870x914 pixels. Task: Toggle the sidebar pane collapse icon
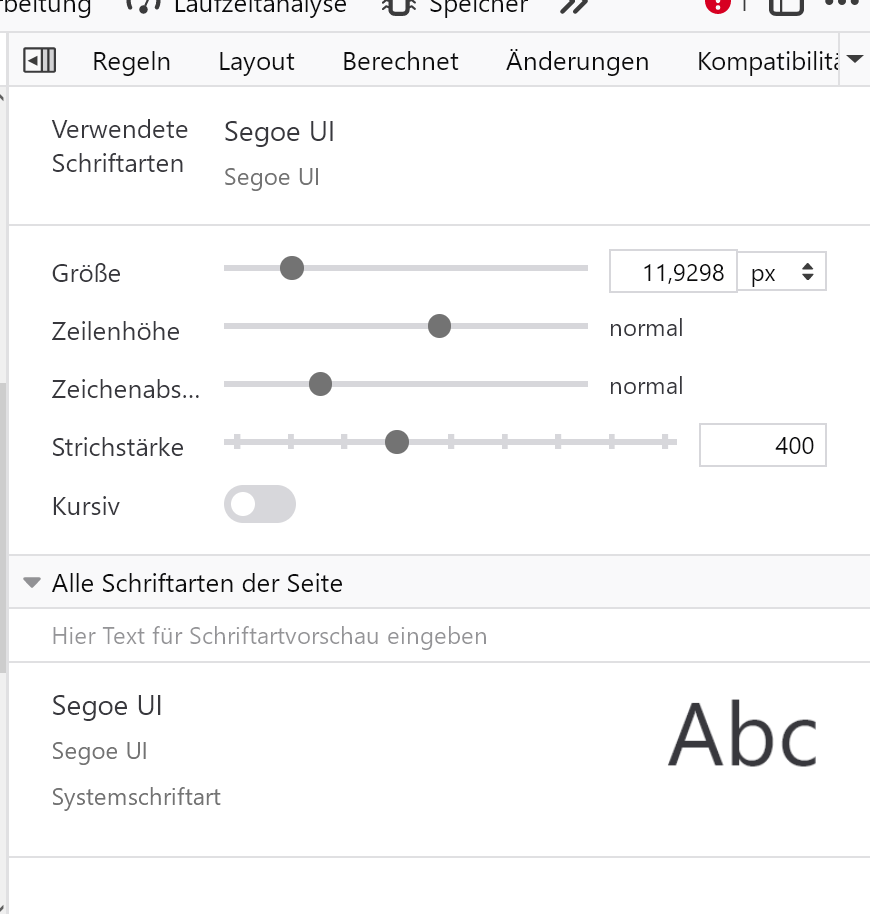coord(39,61)
